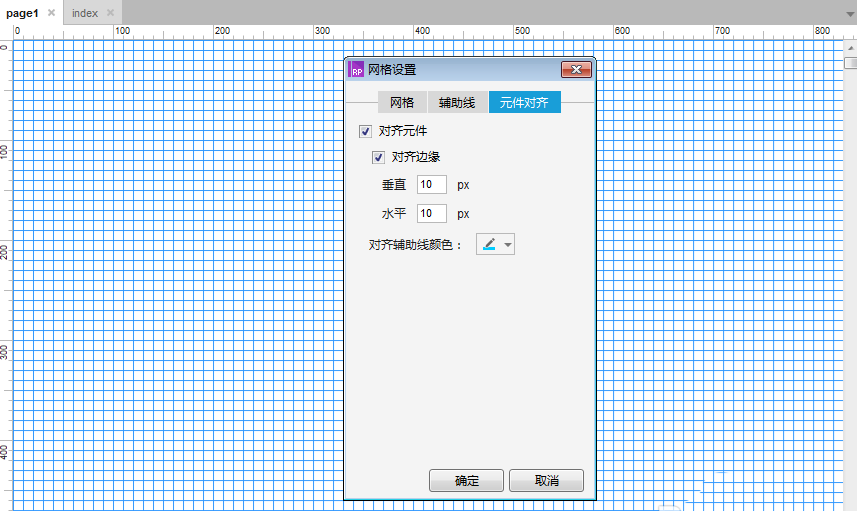857x511 pixels.
Task: Close the page1 tab
Action: tap(51, 13)
